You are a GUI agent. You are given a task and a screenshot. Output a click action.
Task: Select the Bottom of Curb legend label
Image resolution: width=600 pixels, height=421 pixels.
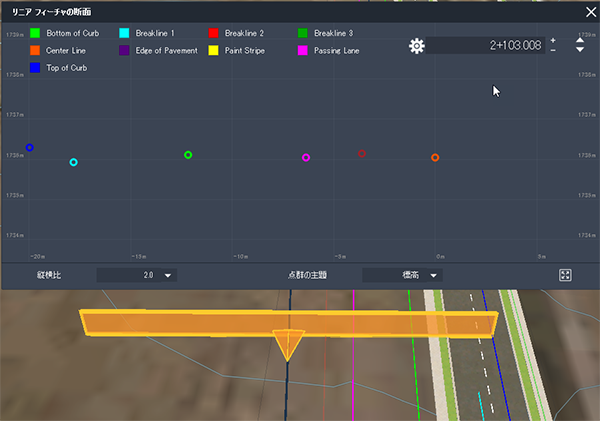(x=73, y=33)
